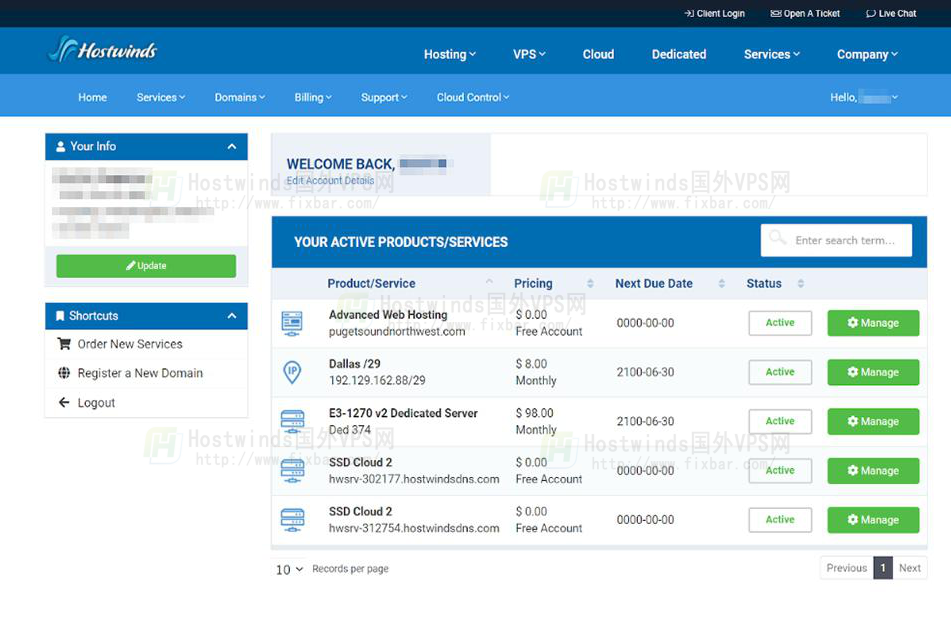Screen dimensions: 951x644
Task: Click Edit Account Details link
Action: [x=330, y=181]
